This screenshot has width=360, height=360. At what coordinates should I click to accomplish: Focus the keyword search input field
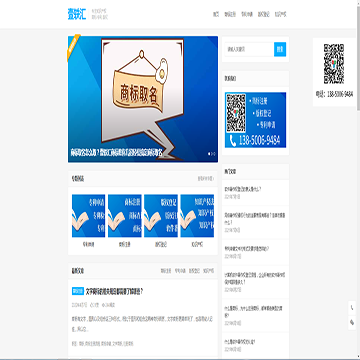coord(249,49)
